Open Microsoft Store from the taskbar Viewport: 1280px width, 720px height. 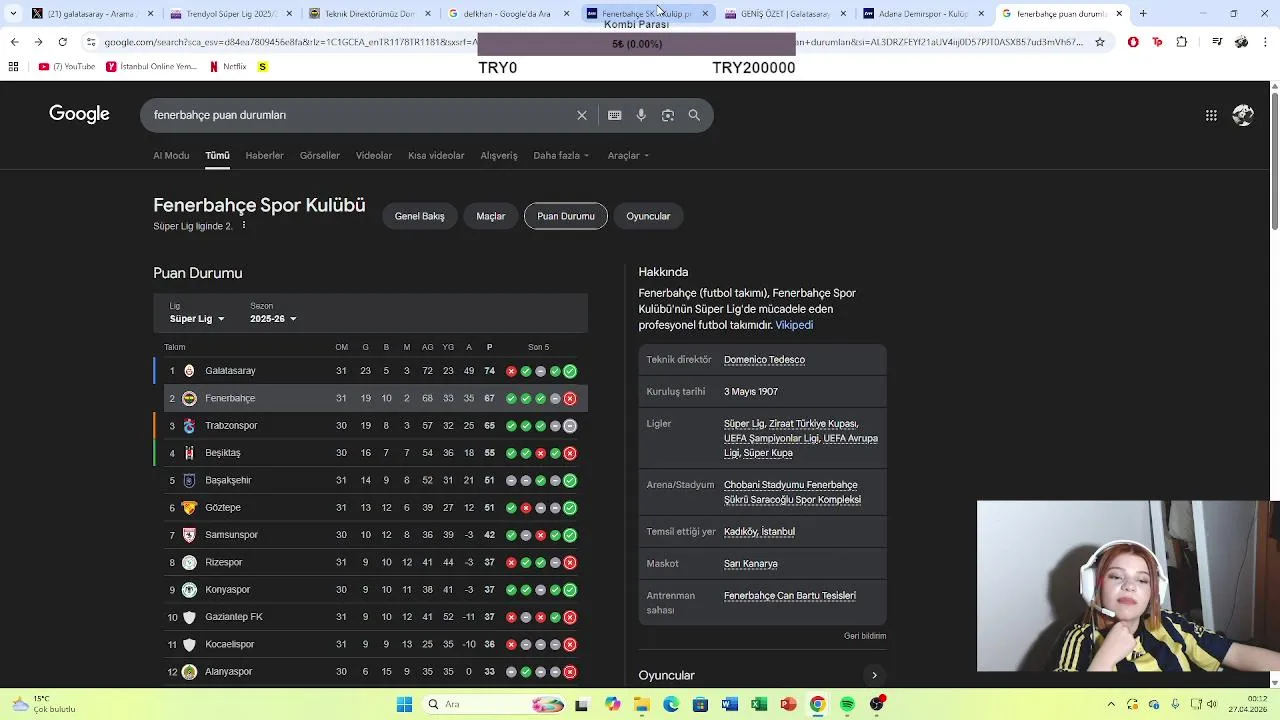point(700,704)
